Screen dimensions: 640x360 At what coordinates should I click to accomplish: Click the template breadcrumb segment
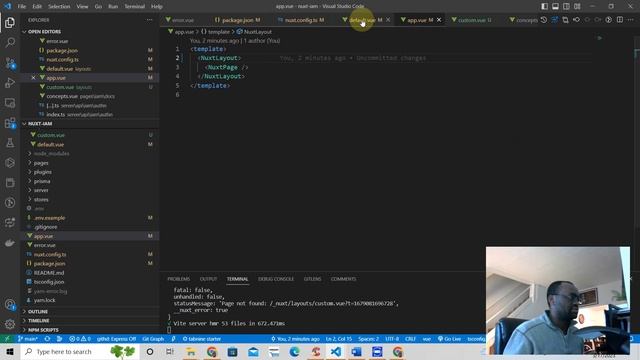[x=216, y=31]
